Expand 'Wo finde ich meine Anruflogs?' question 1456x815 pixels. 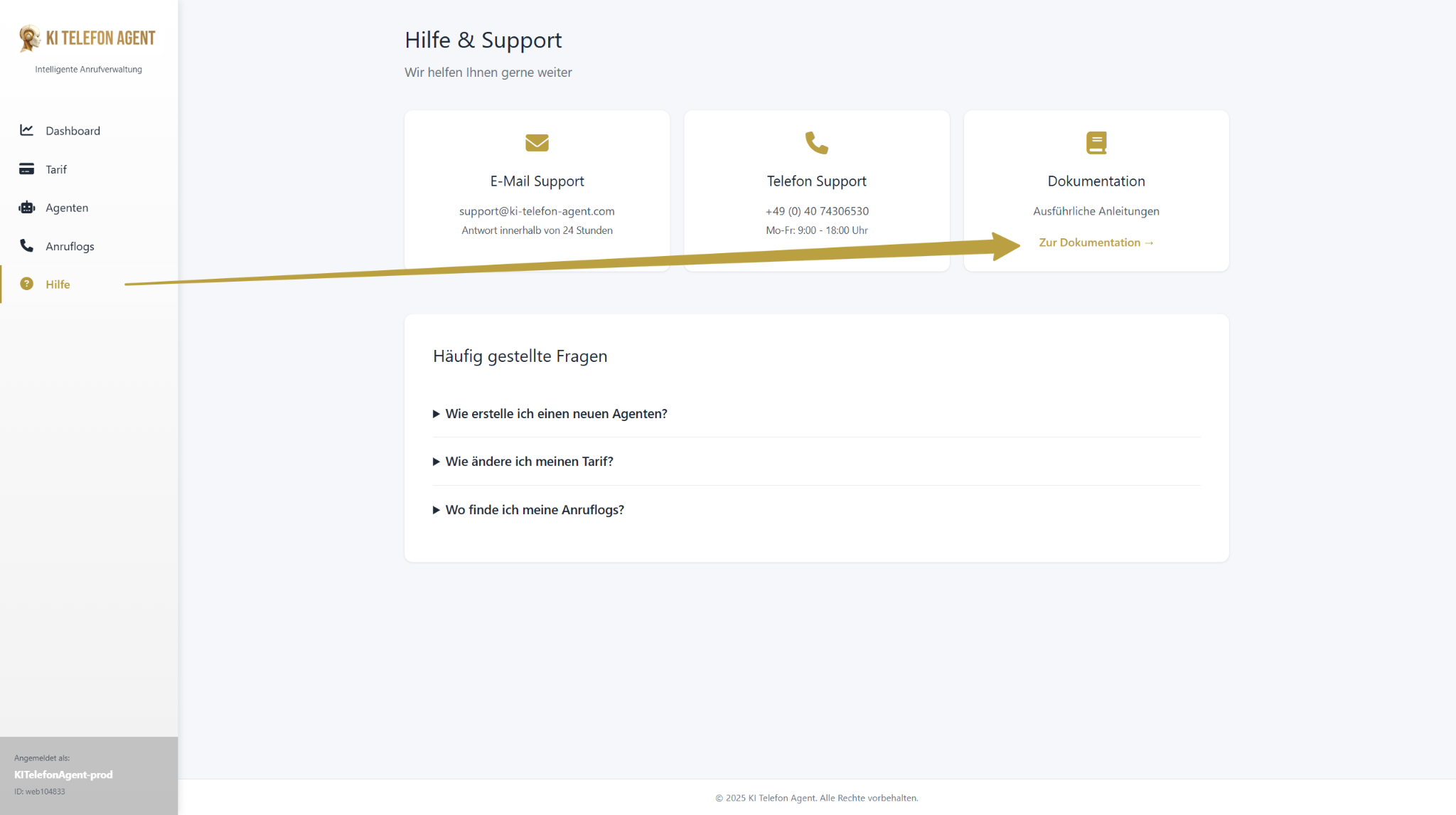click(535, 510)
